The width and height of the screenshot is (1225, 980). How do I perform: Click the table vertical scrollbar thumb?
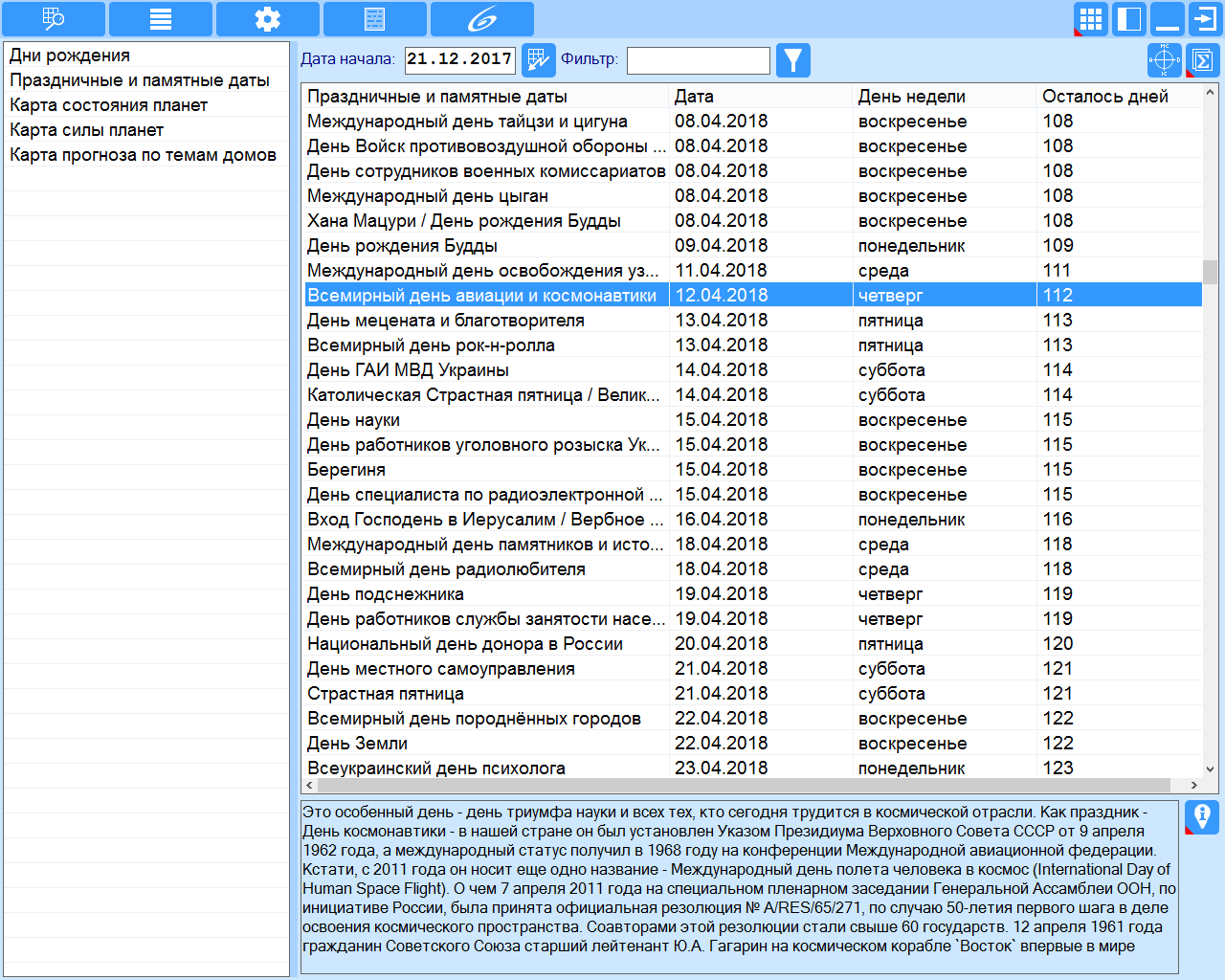pos(1211,272)
